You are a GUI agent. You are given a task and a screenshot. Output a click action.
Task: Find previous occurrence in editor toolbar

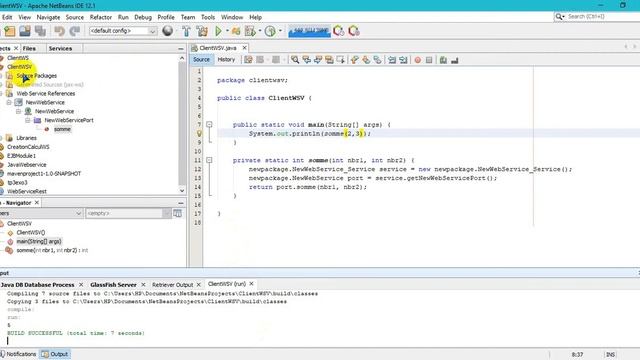[307, 60]
